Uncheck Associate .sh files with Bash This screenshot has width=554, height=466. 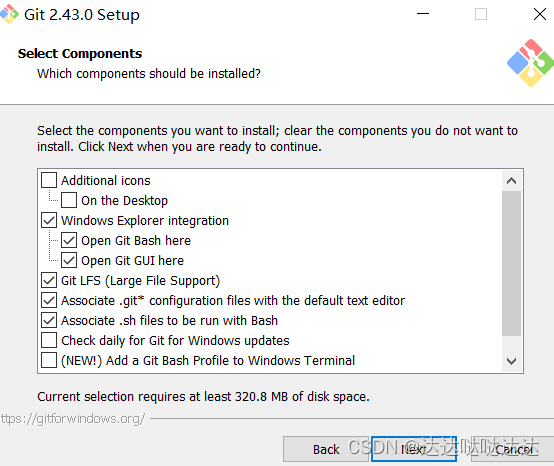point(49,320)
